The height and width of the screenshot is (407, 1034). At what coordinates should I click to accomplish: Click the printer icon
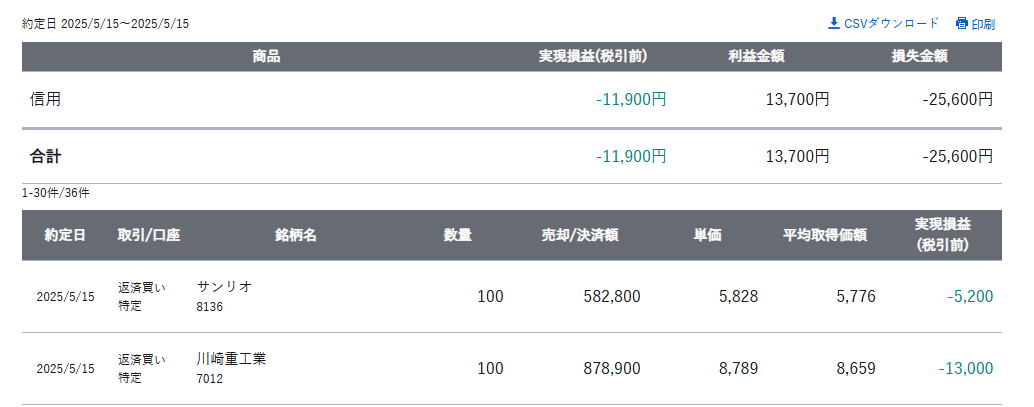[x=961, y=24]
